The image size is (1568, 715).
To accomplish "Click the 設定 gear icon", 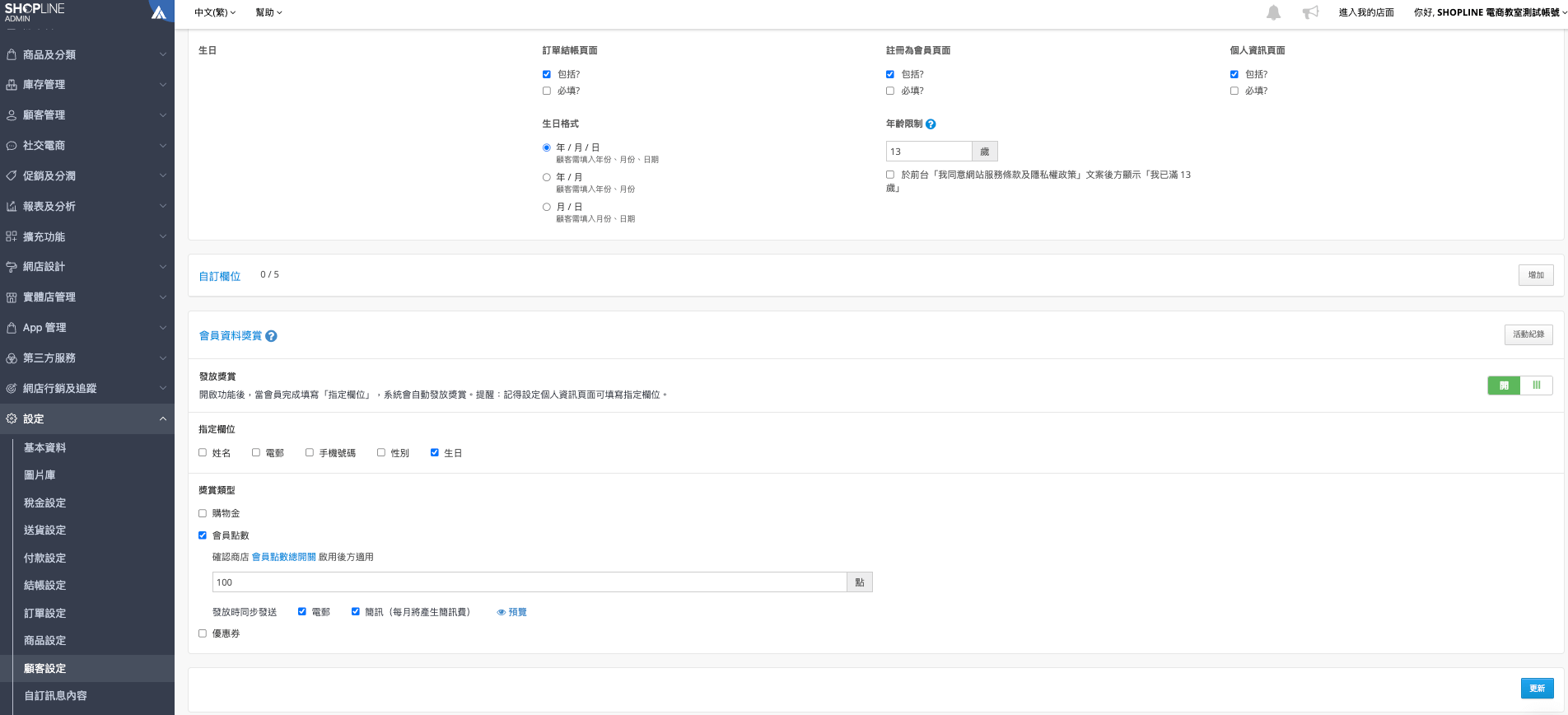I will pyautogui.click(x=12, y=418).
